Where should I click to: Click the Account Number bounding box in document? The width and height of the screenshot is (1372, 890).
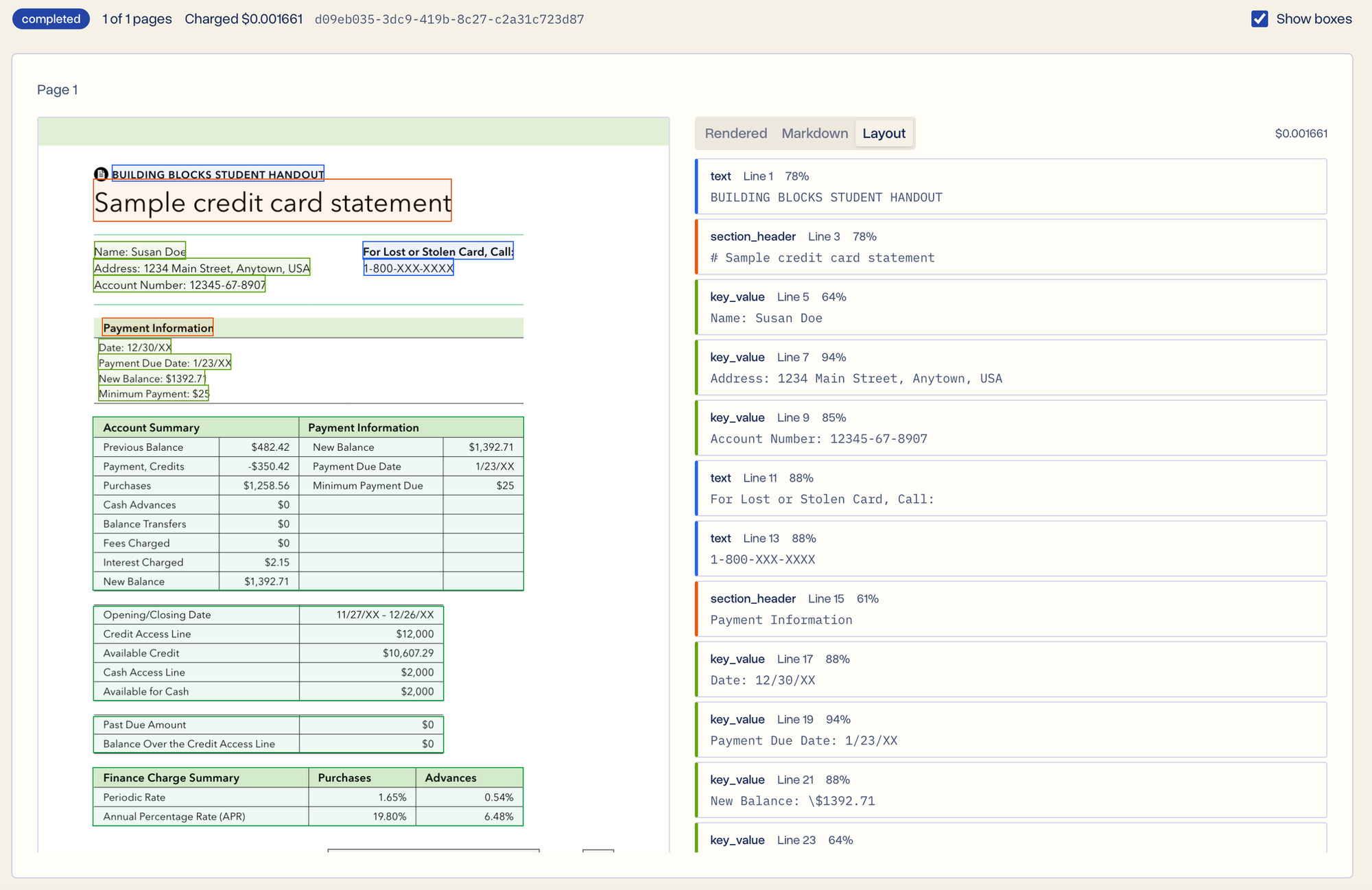pyautogui.click(x=179, y=285)
